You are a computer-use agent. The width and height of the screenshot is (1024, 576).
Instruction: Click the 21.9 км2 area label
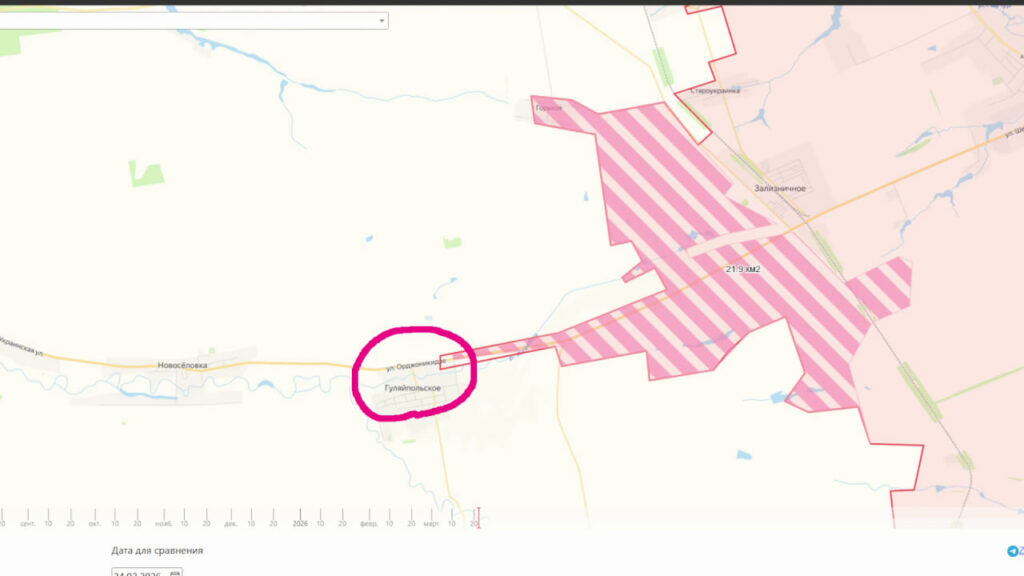743,270
